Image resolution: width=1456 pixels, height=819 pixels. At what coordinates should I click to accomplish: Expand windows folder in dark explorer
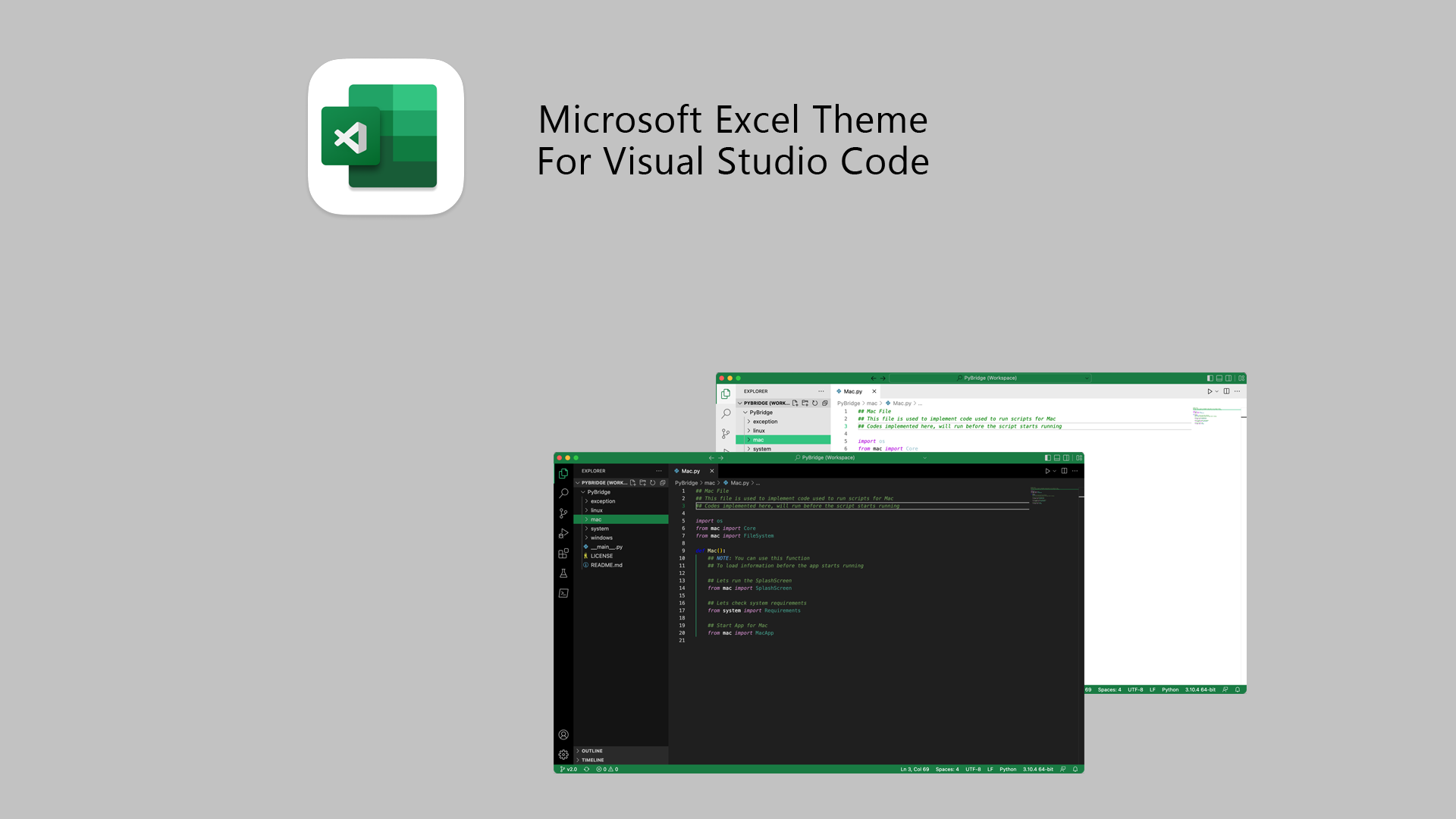(601, 538)
